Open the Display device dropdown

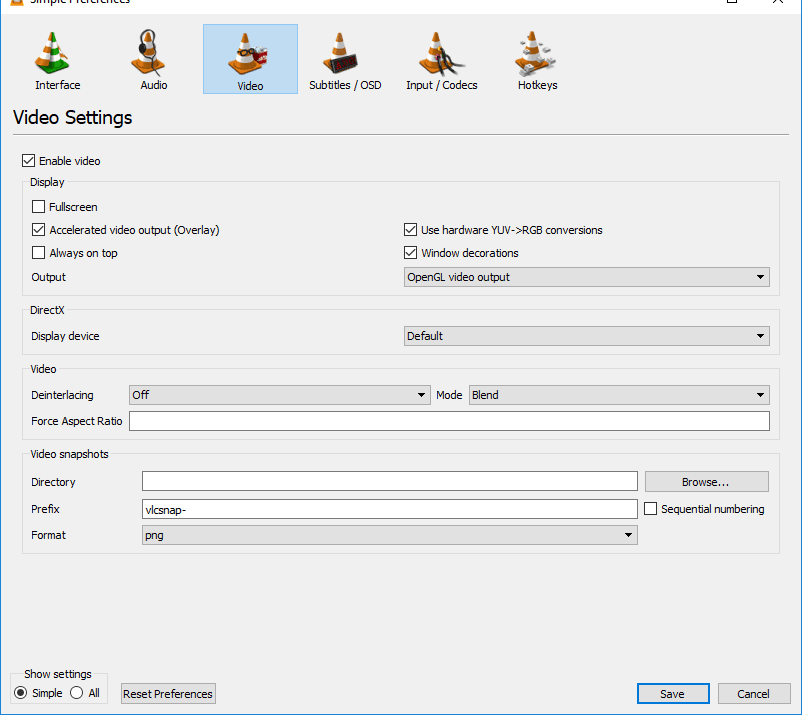point(587,336)
